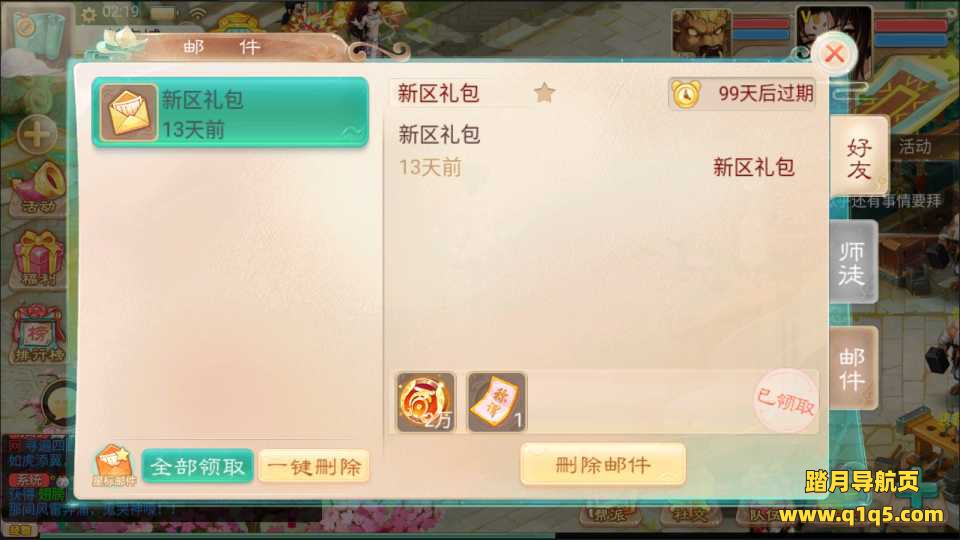
Task: Click the 已领取 claimed stamp
Action: point(786,401)
